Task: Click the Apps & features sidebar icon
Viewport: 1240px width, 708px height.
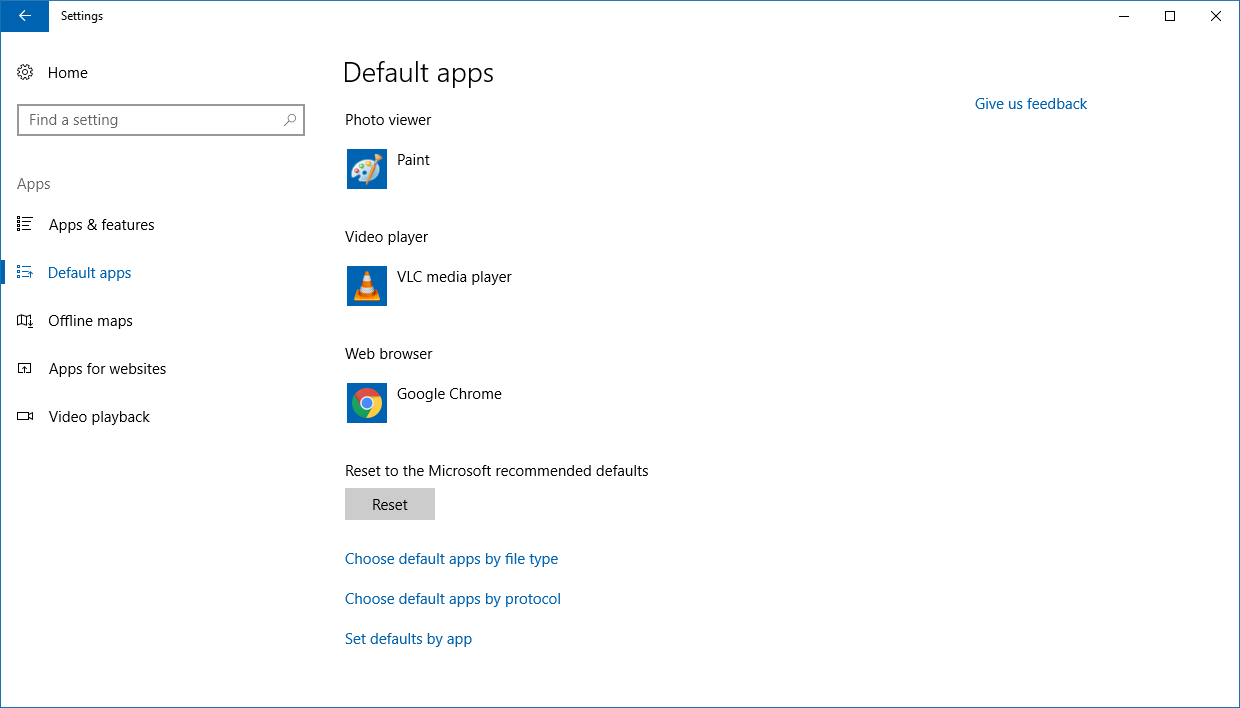Action: tap(25, 224)
